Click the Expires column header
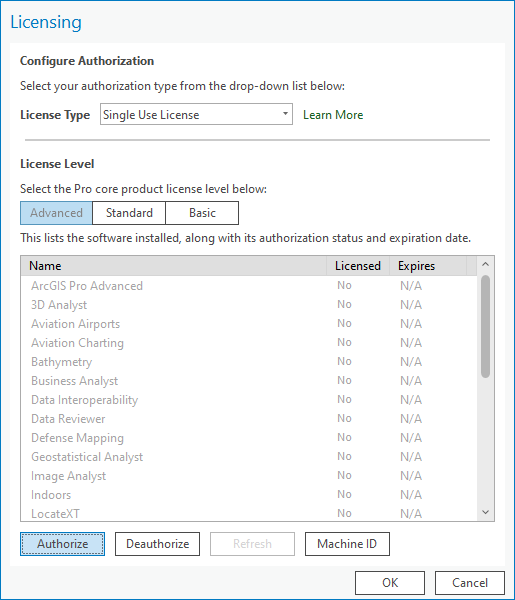 tap(428, 266)
